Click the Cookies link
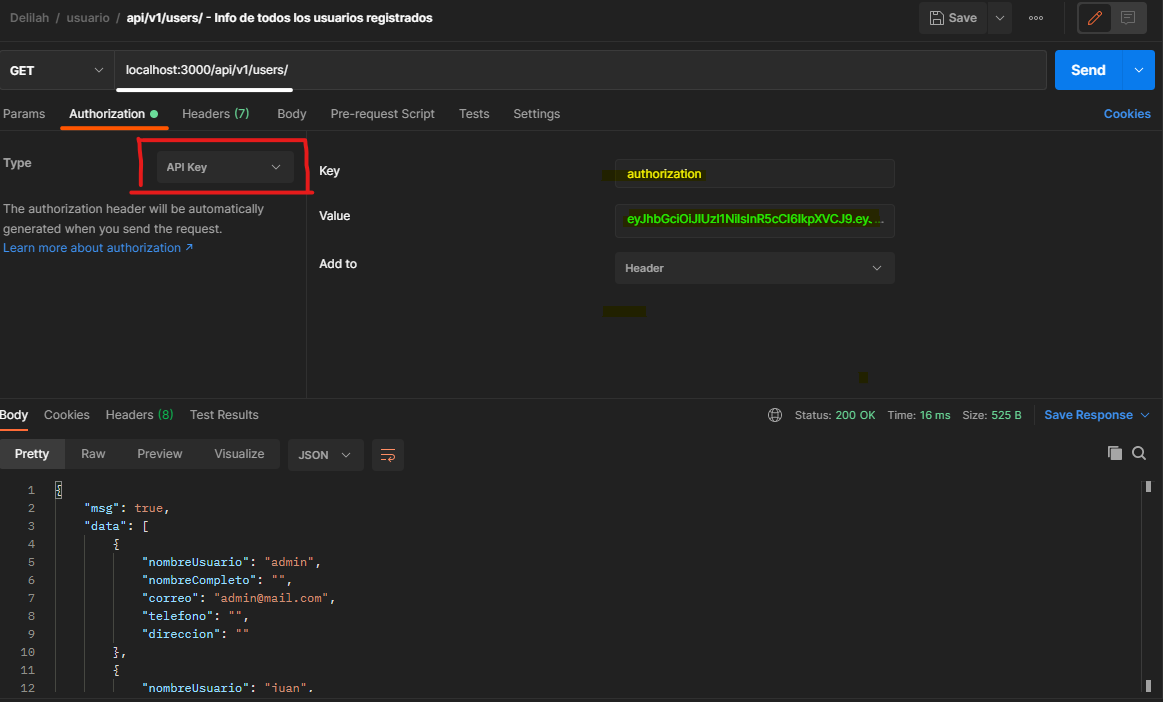The image size is (1163, 702). coord(1127,114)
